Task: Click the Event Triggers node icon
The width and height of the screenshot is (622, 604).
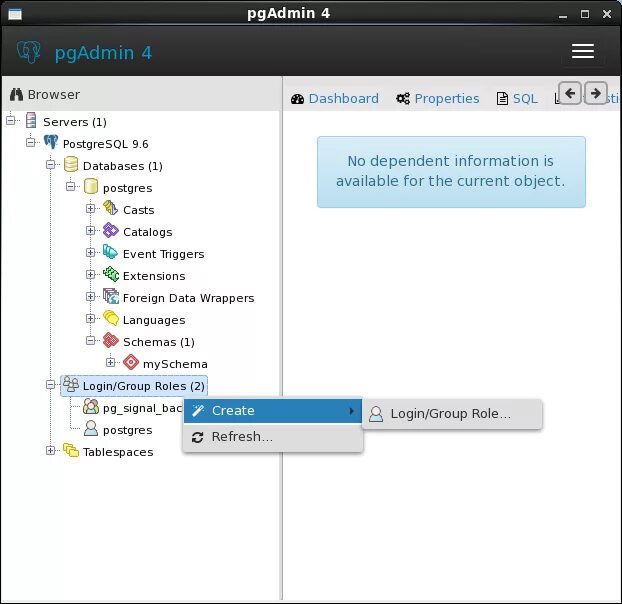Action: [111, 252]
